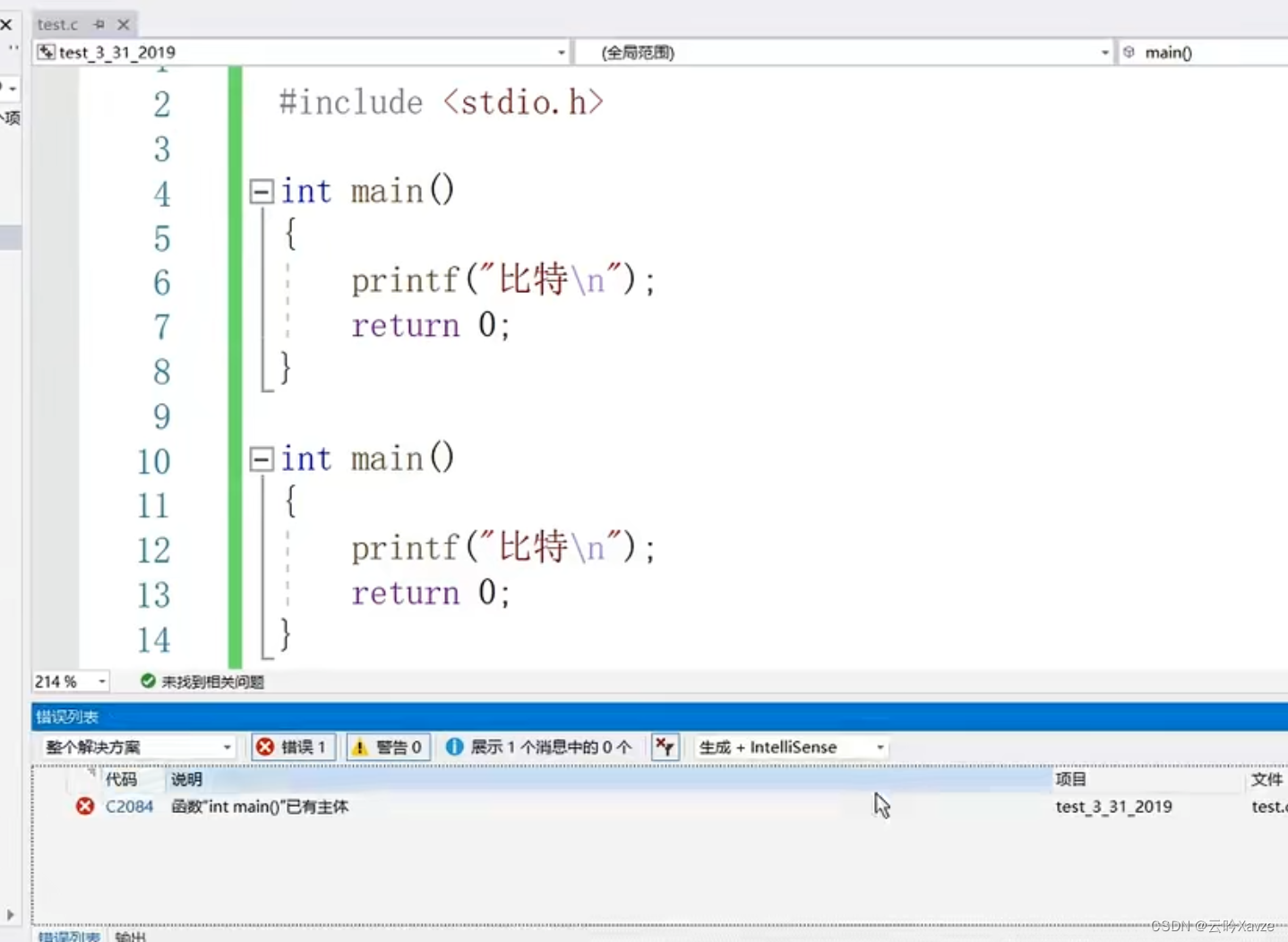Open the 214 % zoom level dropdown

click(x=102, y=682)
